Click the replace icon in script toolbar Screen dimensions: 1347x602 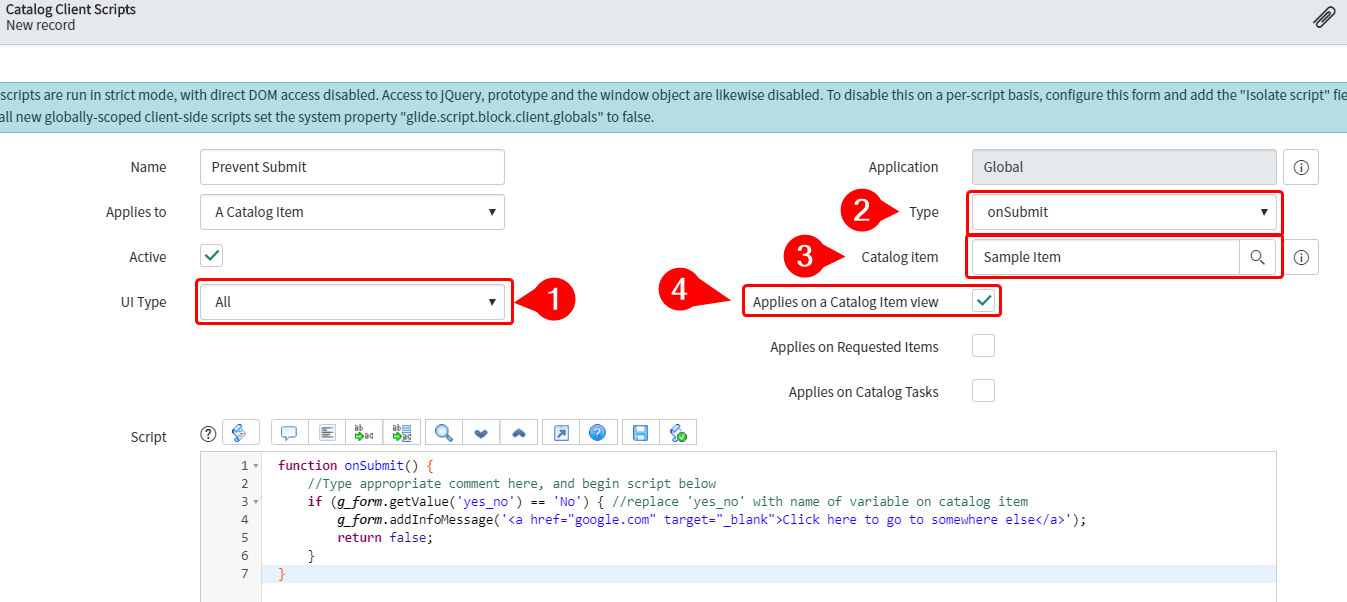(364, 433)
